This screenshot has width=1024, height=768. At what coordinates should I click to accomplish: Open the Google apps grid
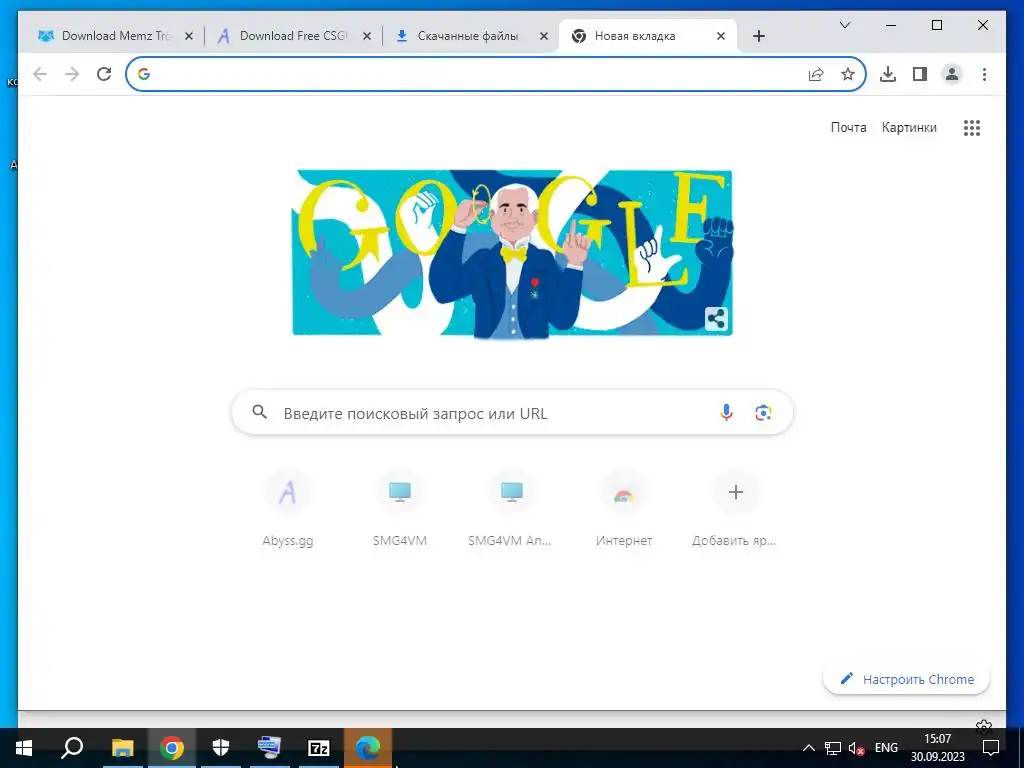[972, 127]
